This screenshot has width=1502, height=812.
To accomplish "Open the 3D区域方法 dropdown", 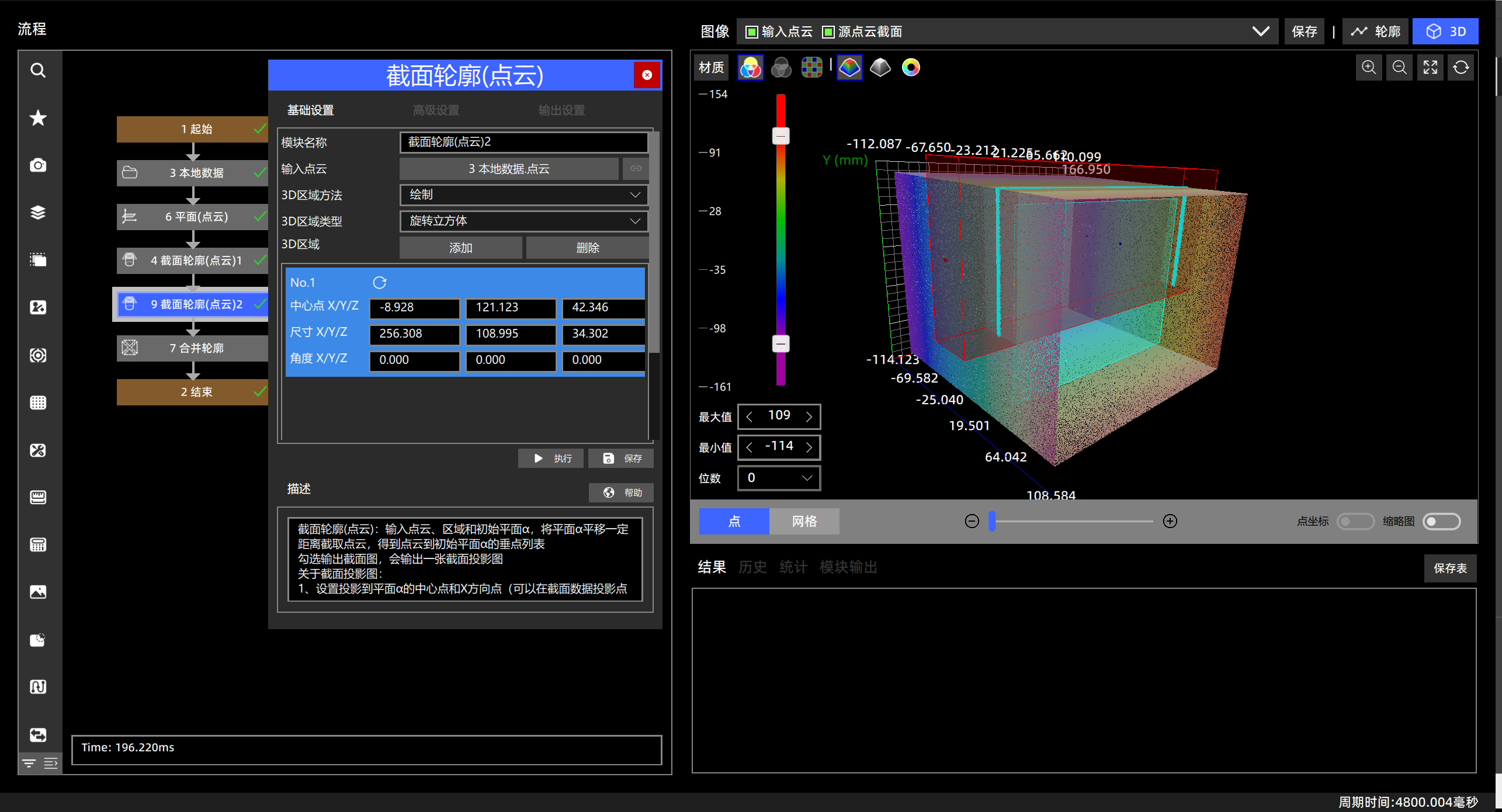I will (524, 195).
